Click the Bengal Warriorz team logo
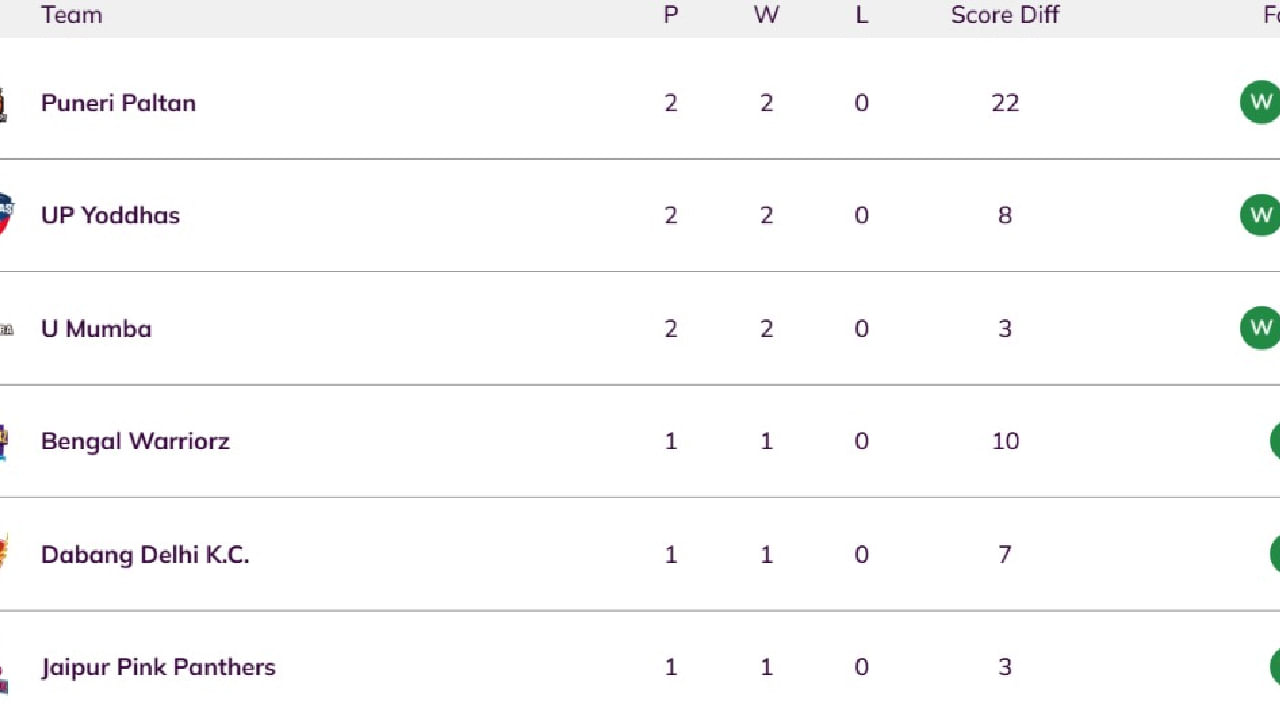 (x=4, y=441)
